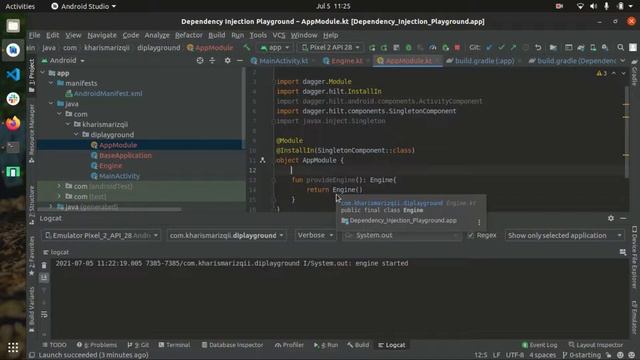Open the Database Inspector tool window
The image size is (640, 360).
point(232,345)
